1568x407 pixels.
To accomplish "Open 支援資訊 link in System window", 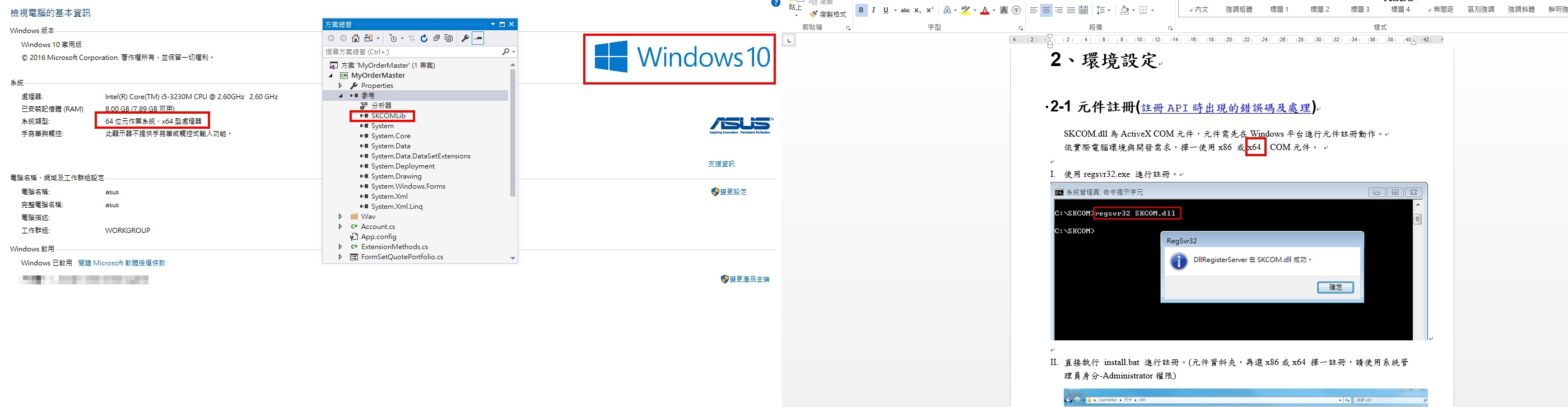I will 722,164.
